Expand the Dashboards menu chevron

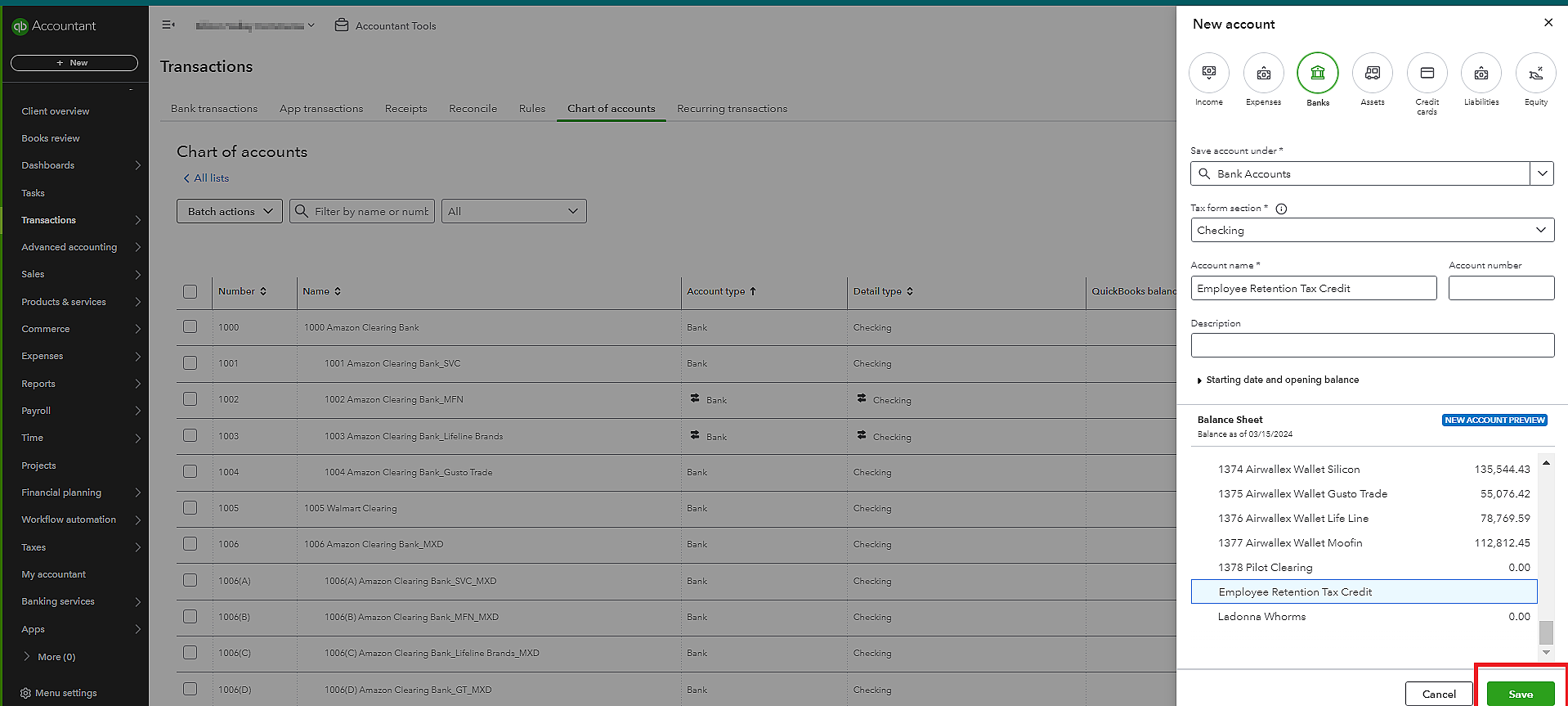(137, 165)
